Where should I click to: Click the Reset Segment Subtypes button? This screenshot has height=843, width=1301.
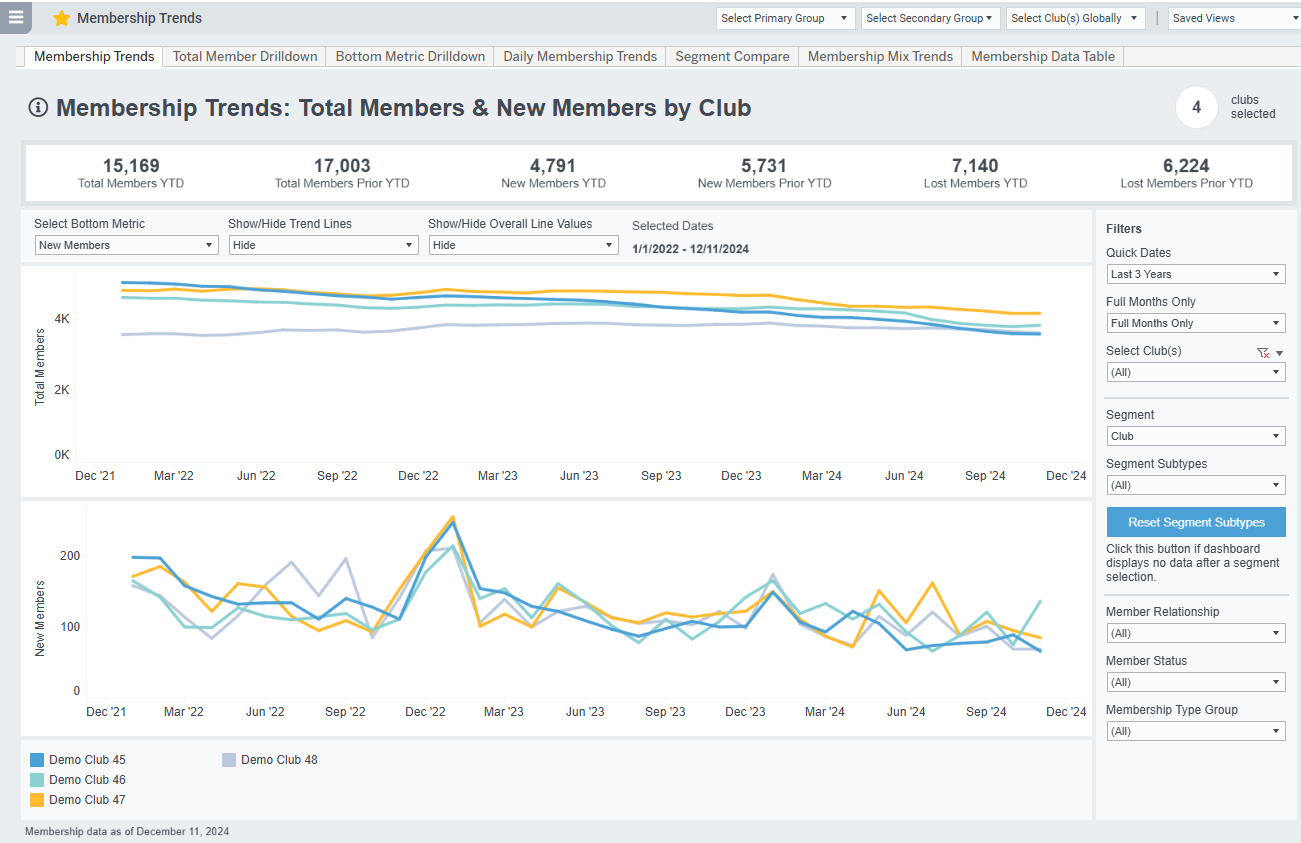(x=1196, y=521)
